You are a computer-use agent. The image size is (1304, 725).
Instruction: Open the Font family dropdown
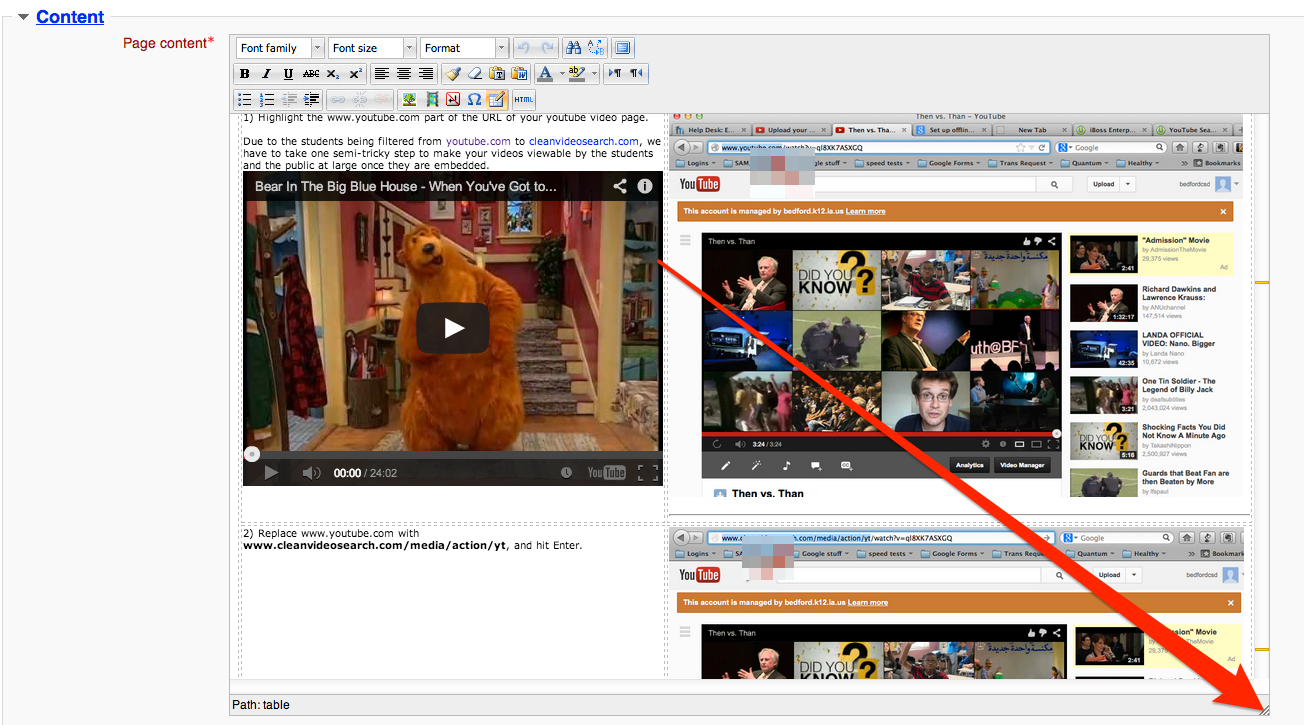[280, 48]
